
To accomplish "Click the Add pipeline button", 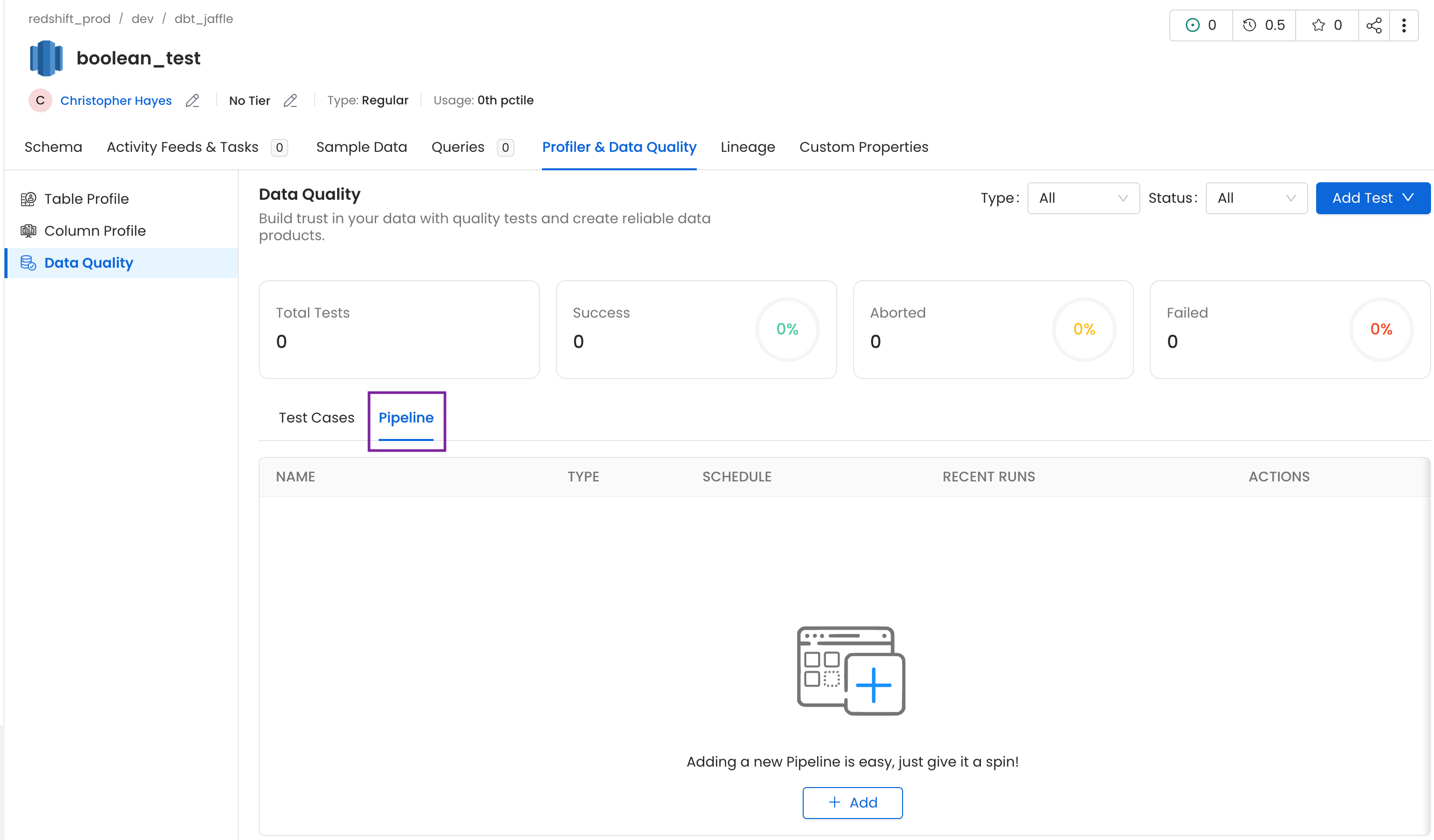I will click(852, 802).
